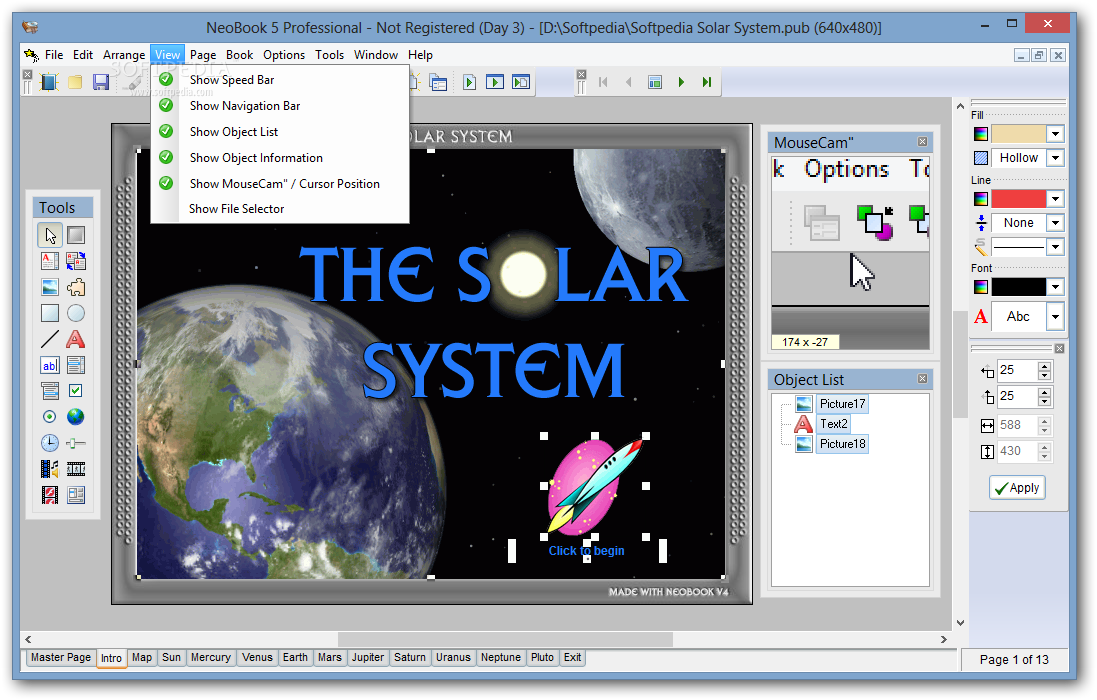Viewport: 1097px width, 700px height.
Task: Switch to the Mercury page tab
Action: (x=211, y=657)
